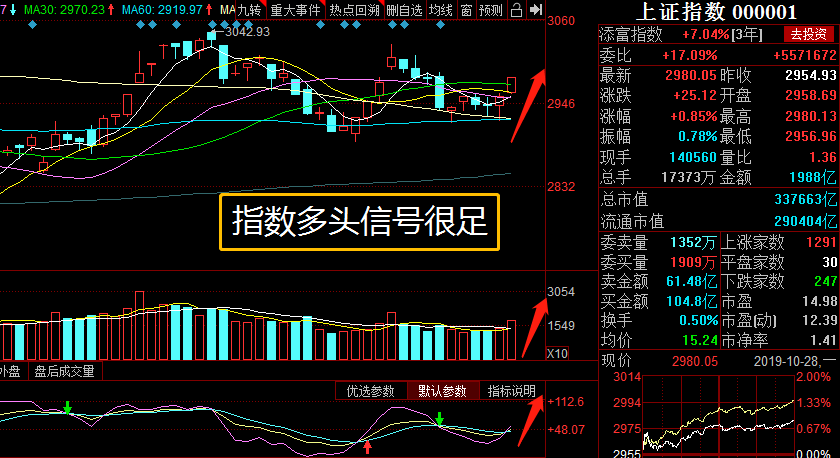Click the 窗 window button
The image size is (840, 458).
tap(467, 10)
